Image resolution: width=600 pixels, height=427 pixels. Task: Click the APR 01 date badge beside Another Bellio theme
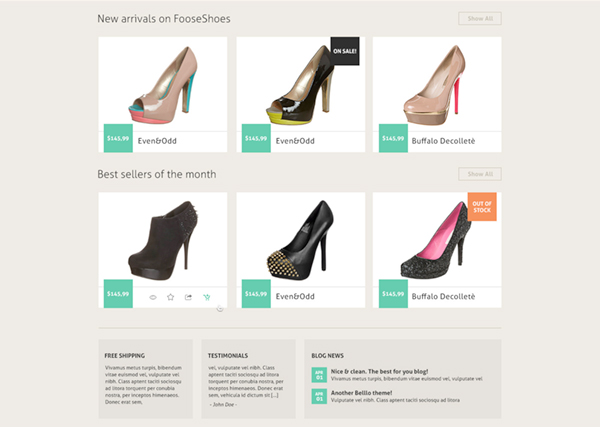pos(319,396)
